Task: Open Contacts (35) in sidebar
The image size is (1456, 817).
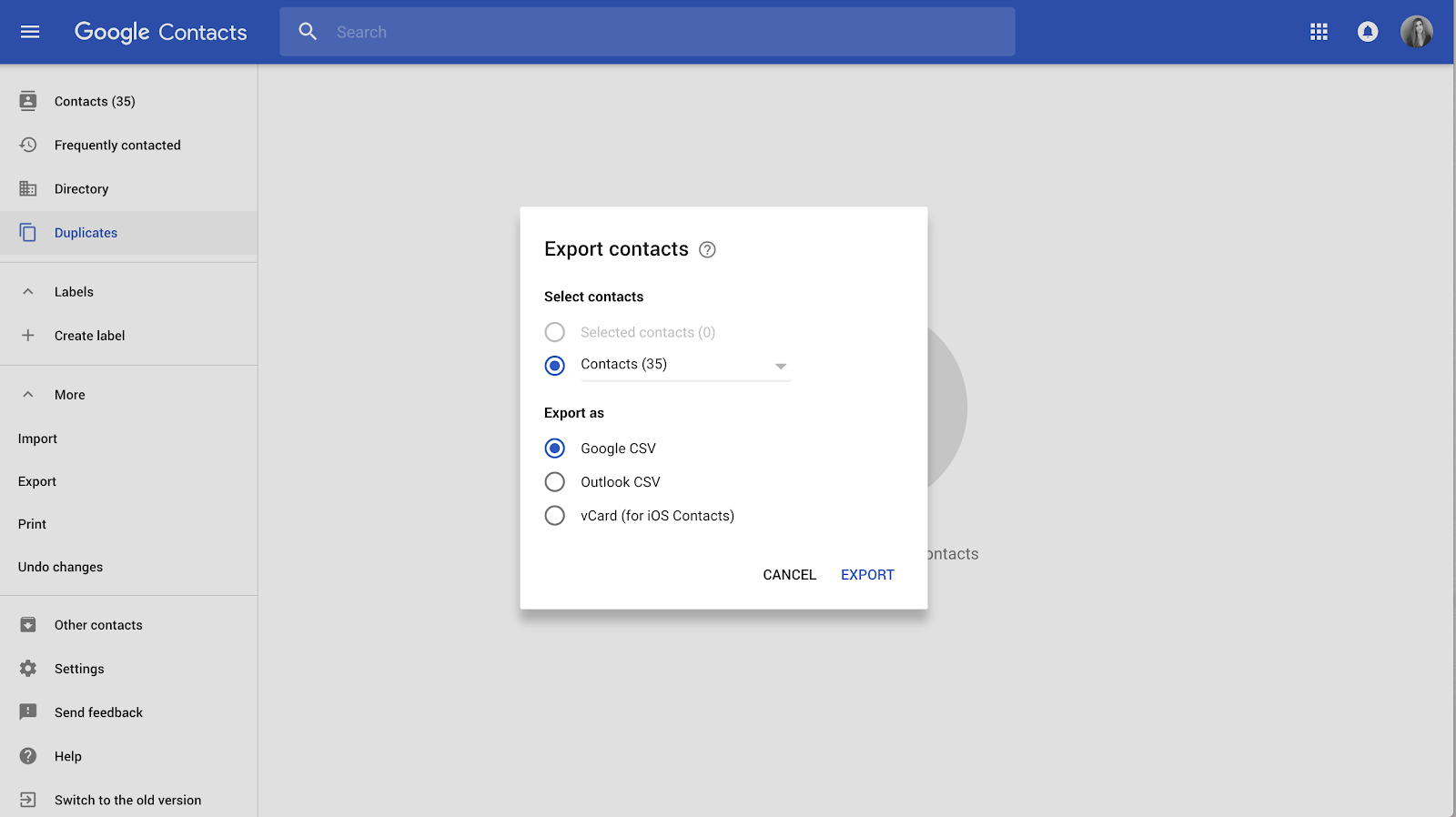Action: tap(128, 101)
